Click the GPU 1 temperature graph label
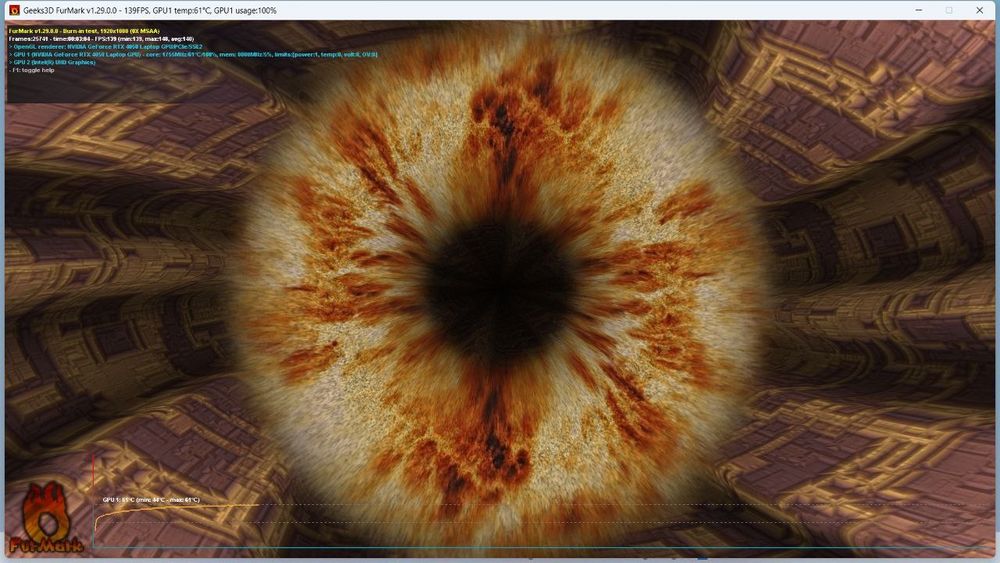Screen dimensions: 1000x563 click(151, 500)
